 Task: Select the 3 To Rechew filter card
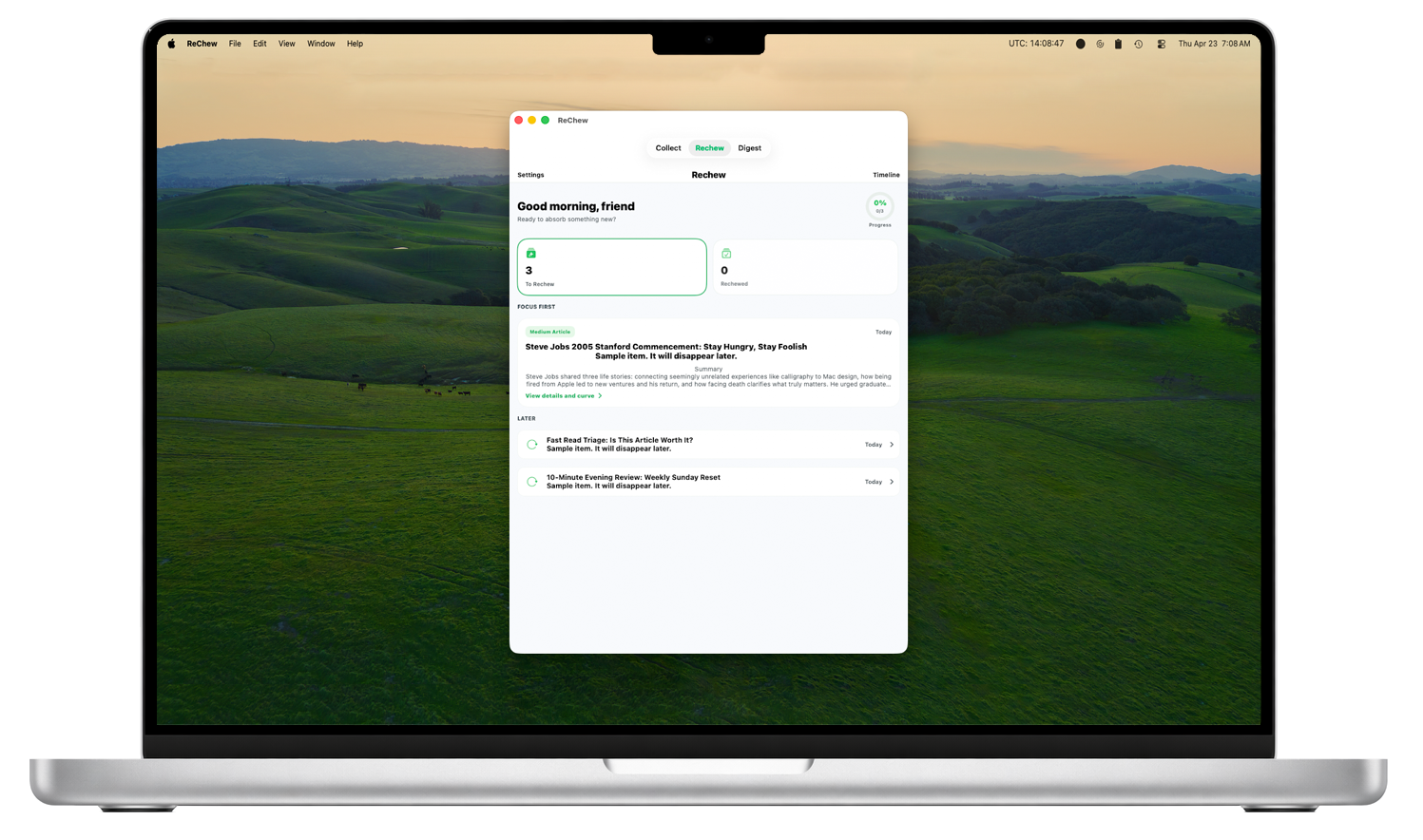click(x=611, y=267)
